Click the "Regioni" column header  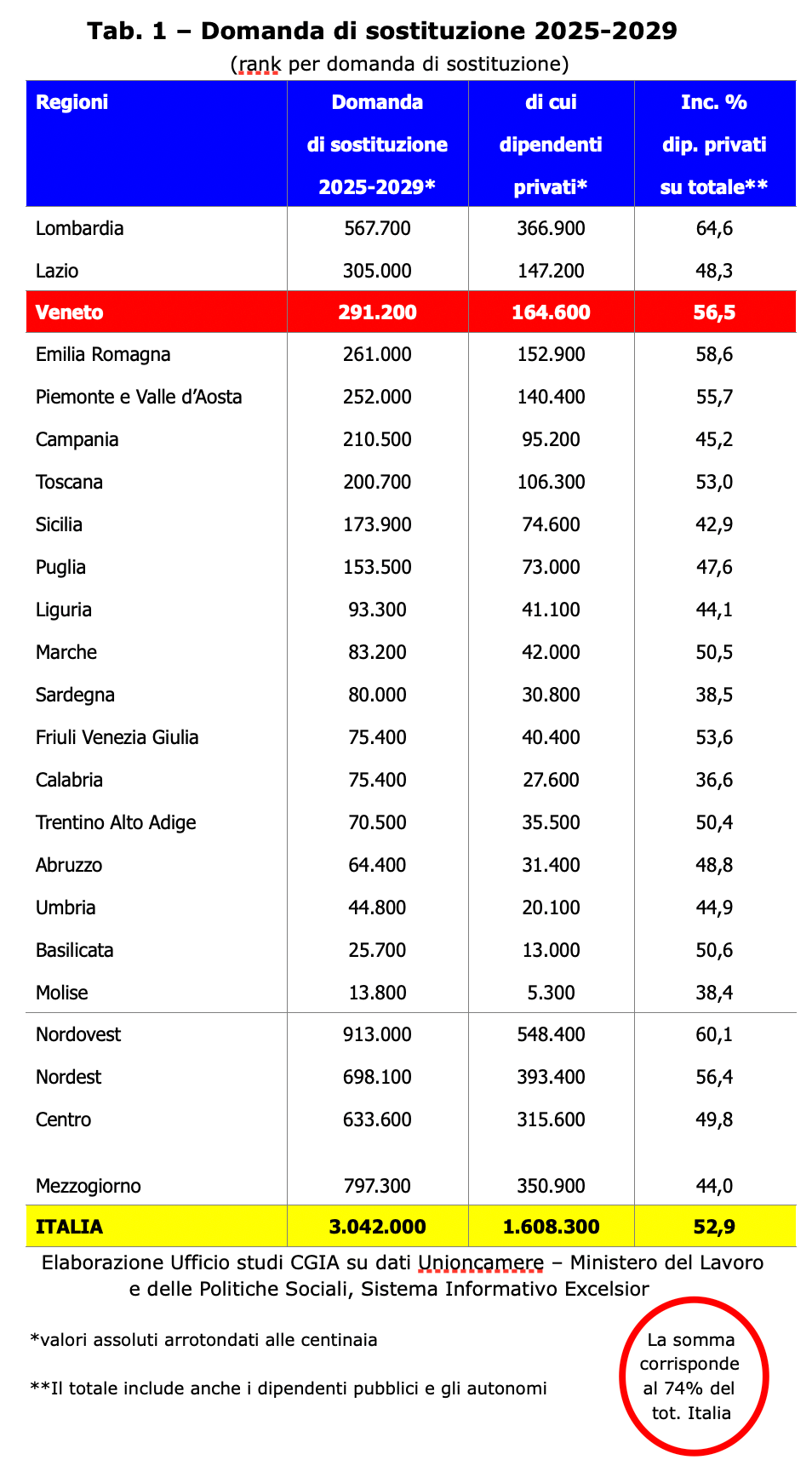click(72, 102)
